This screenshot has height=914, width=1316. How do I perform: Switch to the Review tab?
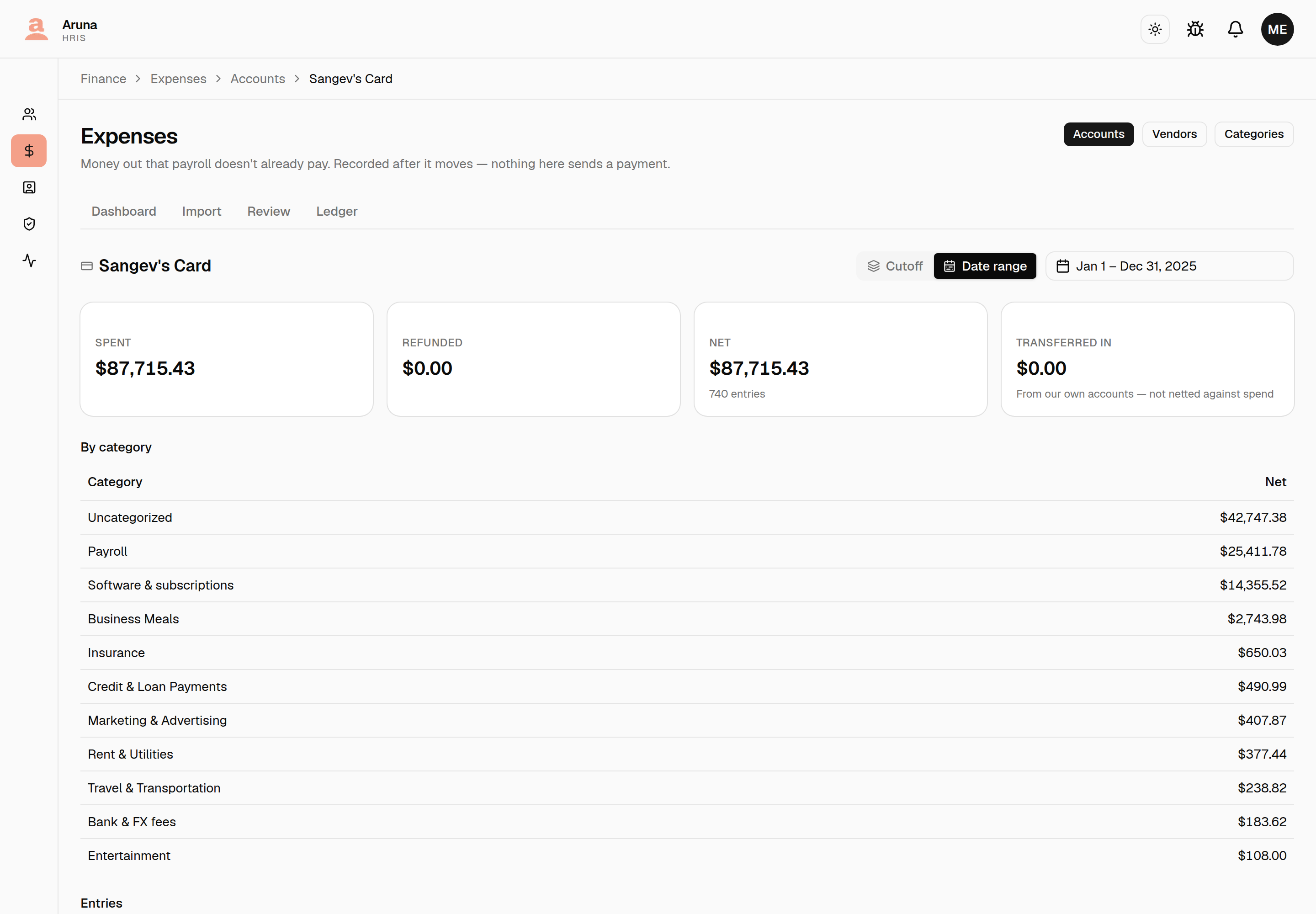pyautogui.click(x=269, y=211)
